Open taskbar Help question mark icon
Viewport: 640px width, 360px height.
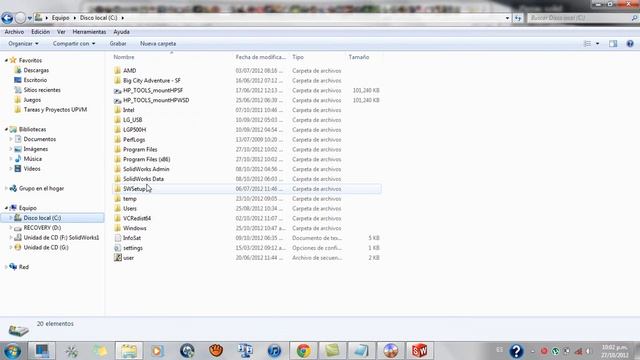(x=516, y=351)
